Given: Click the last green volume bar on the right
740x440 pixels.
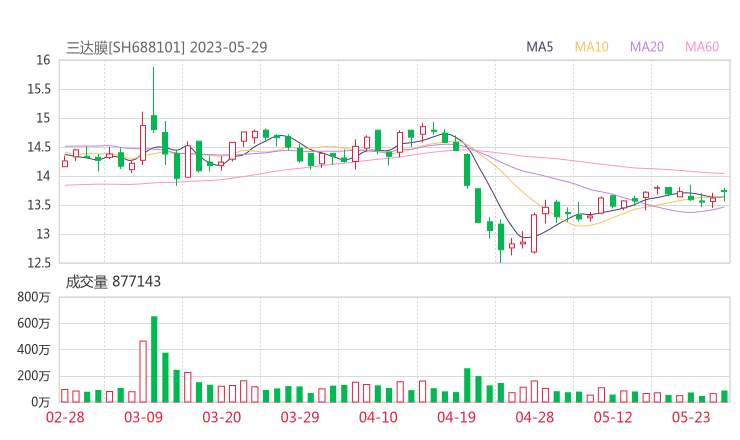Looking at the screenshot, I should pyautogui.click(x=724, y=397).
